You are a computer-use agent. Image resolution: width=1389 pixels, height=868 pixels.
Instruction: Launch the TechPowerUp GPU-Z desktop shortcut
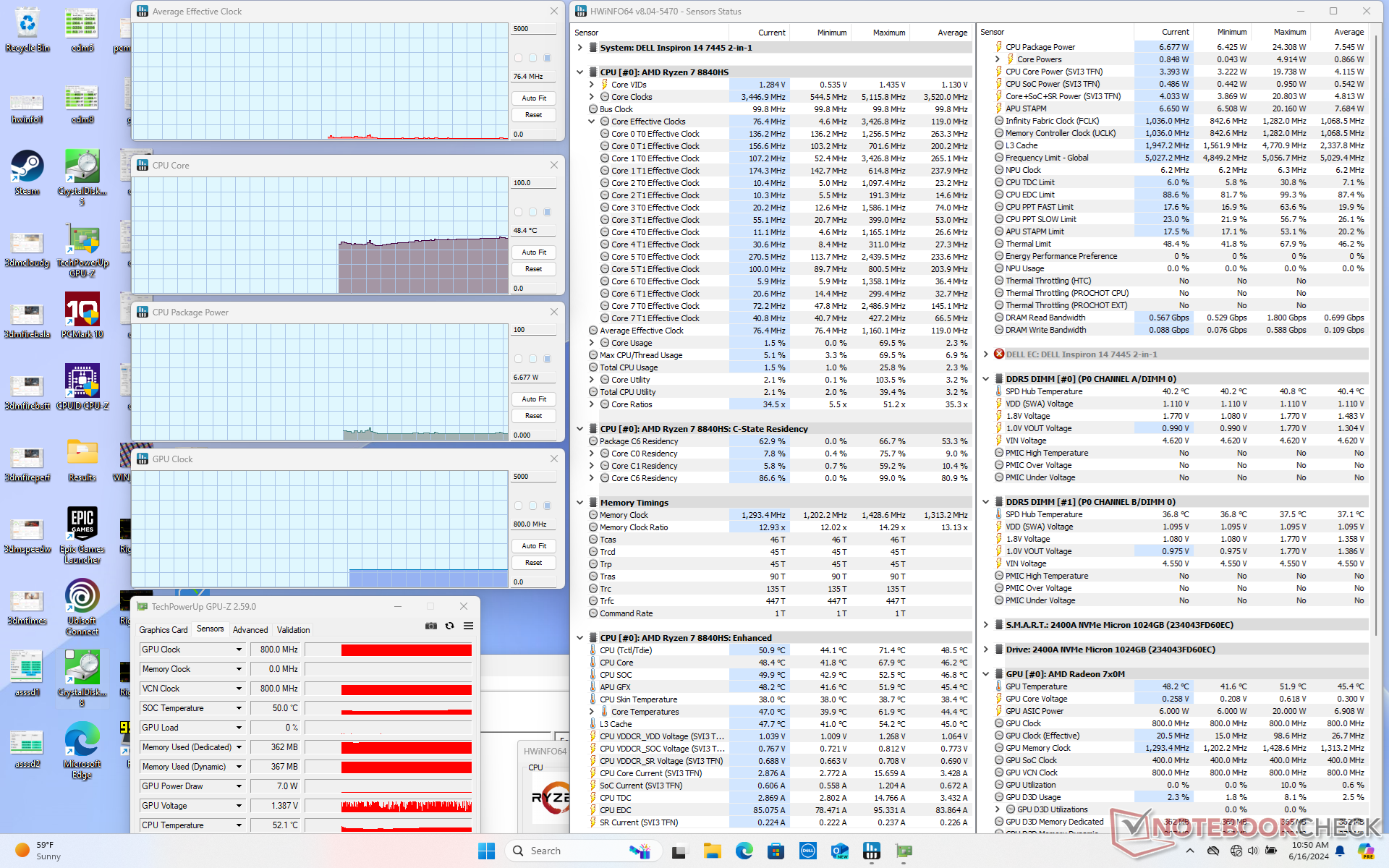pyautogui.click(x=82, y=250)
